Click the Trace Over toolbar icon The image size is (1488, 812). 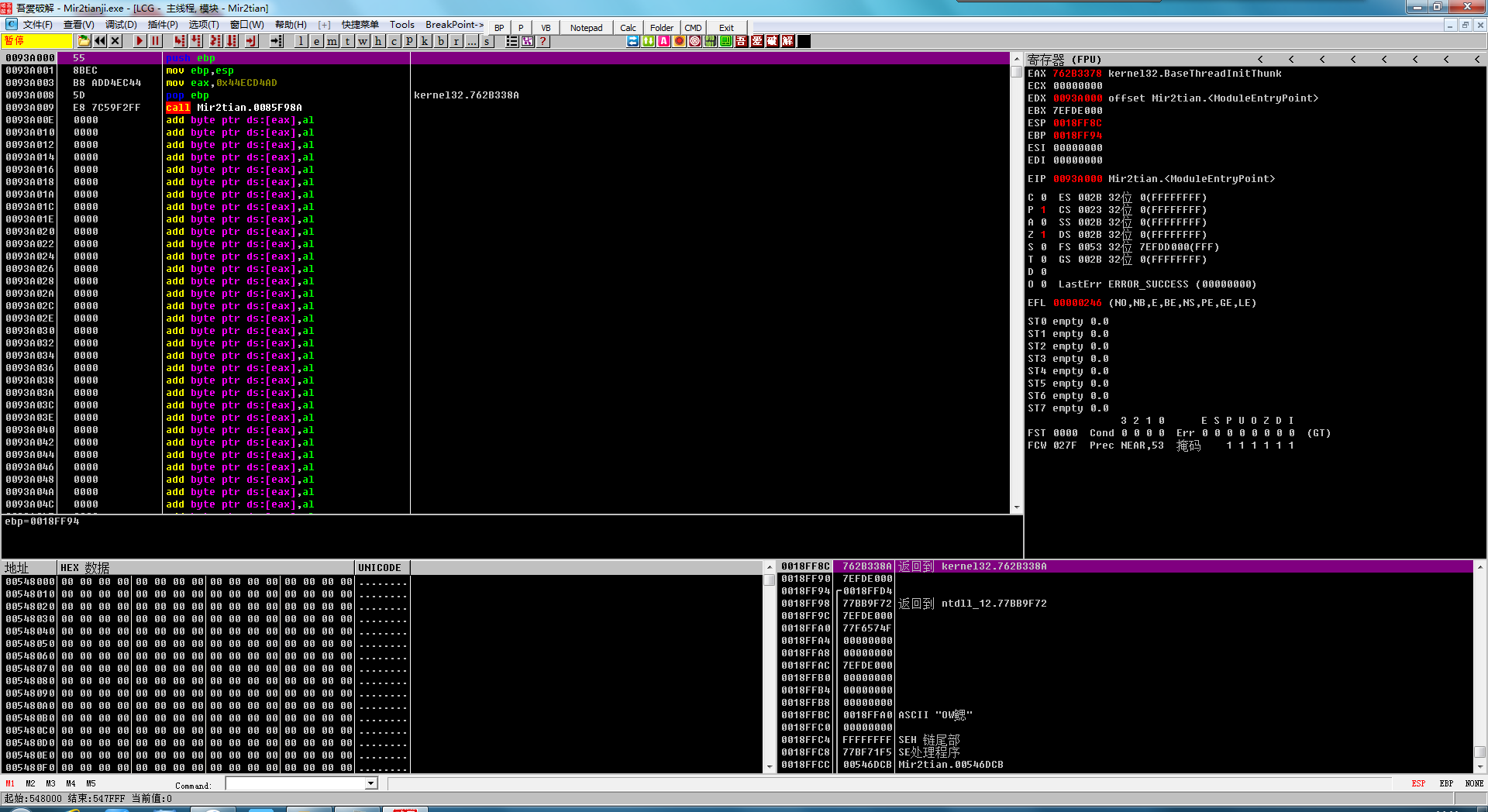click(x=232, y=41)
